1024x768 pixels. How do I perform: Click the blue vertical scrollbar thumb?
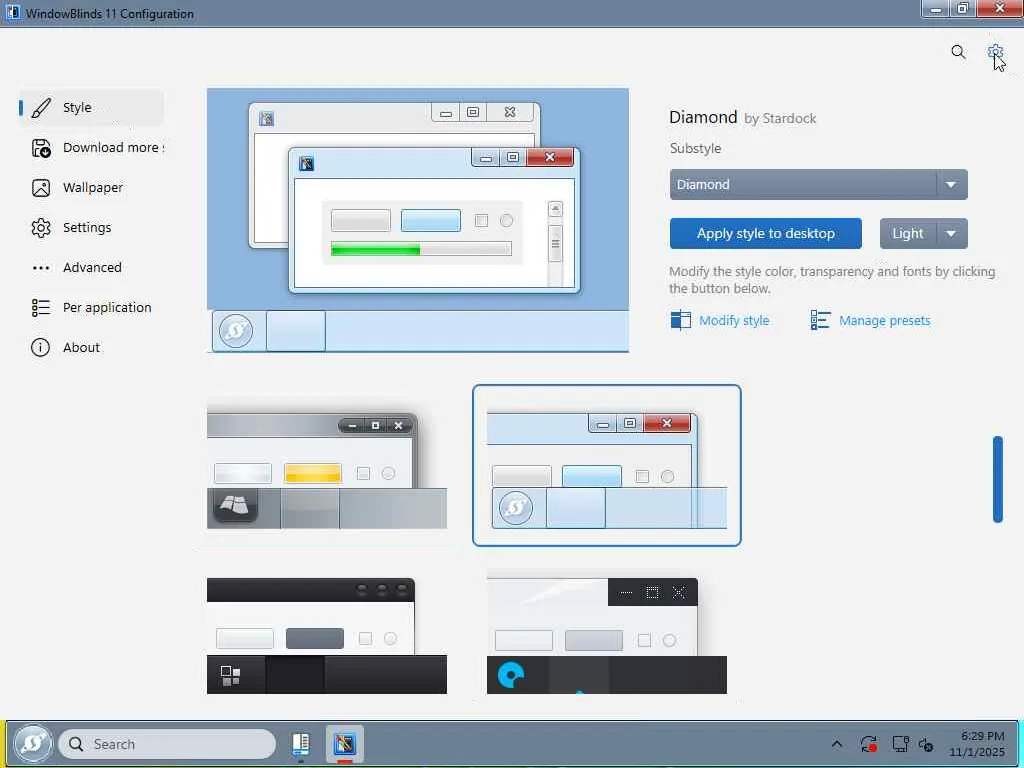click(x=998, y=479)
